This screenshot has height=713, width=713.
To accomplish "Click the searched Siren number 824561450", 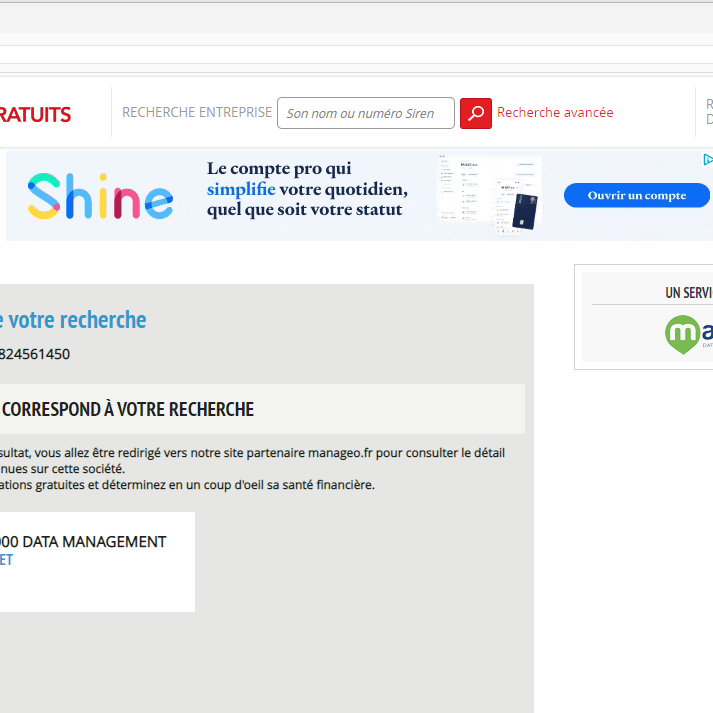I will tap(36, 354).
